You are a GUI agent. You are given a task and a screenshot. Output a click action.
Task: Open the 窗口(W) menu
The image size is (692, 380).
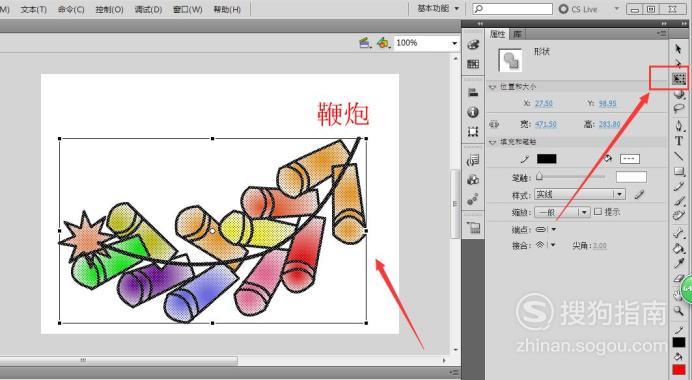(x=188, y=9)
